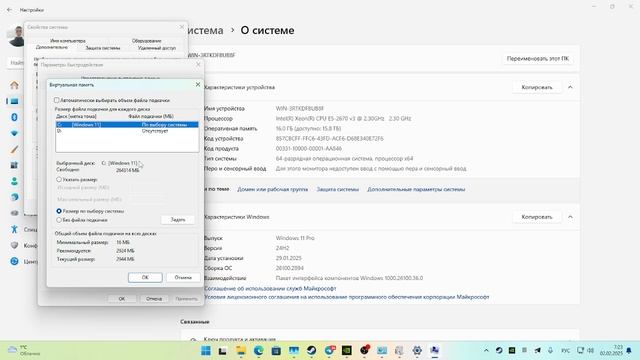The image size is (640, 360).
Task: Open Windows Update icon in sidebar
Action: coord(14,261)
